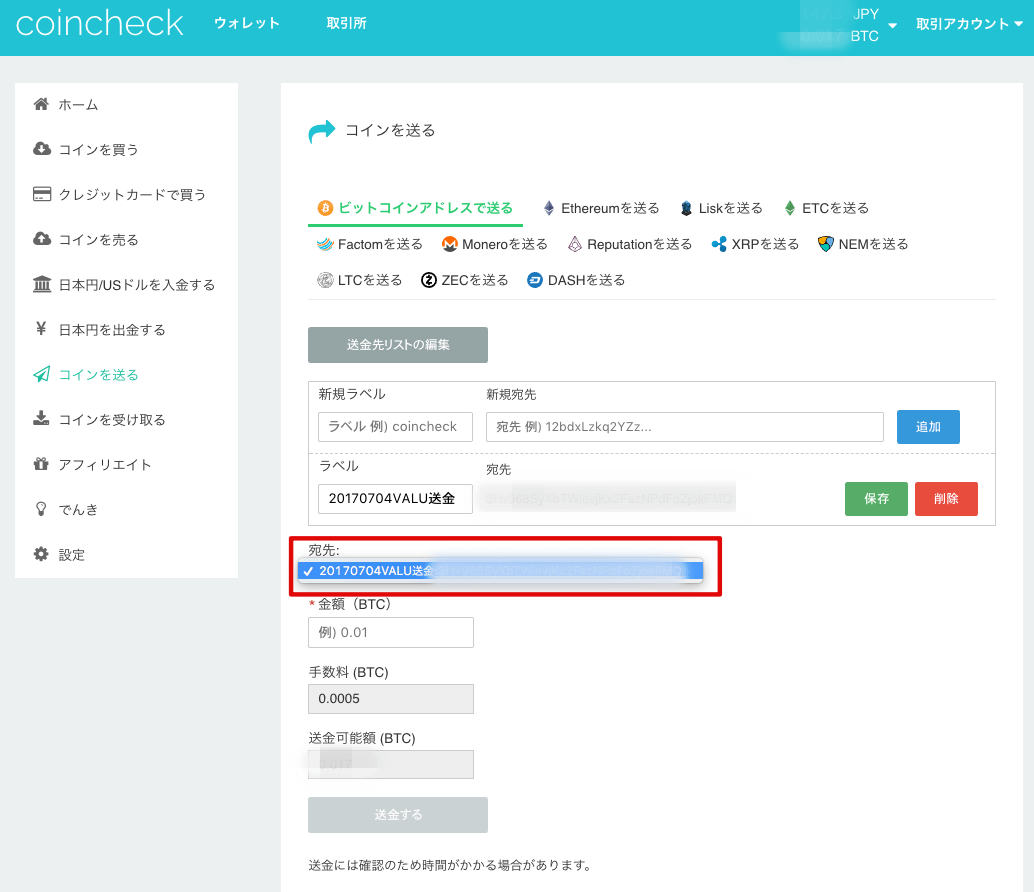Open コインを受け取る page
1034x892 pixels.
(x=112, y=419)
